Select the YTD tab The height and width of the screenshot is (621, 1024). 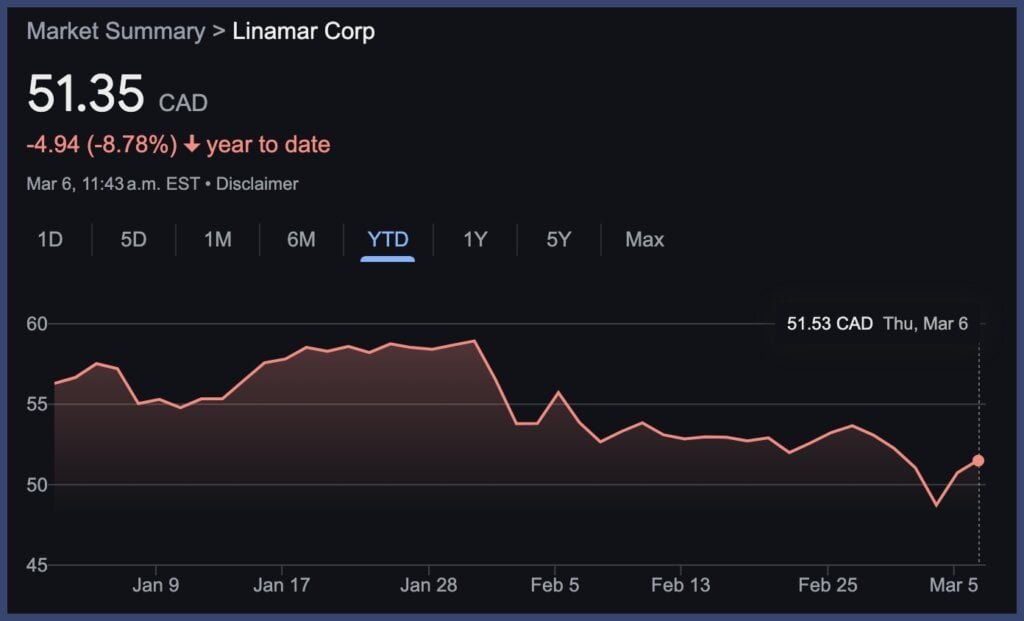387,240
